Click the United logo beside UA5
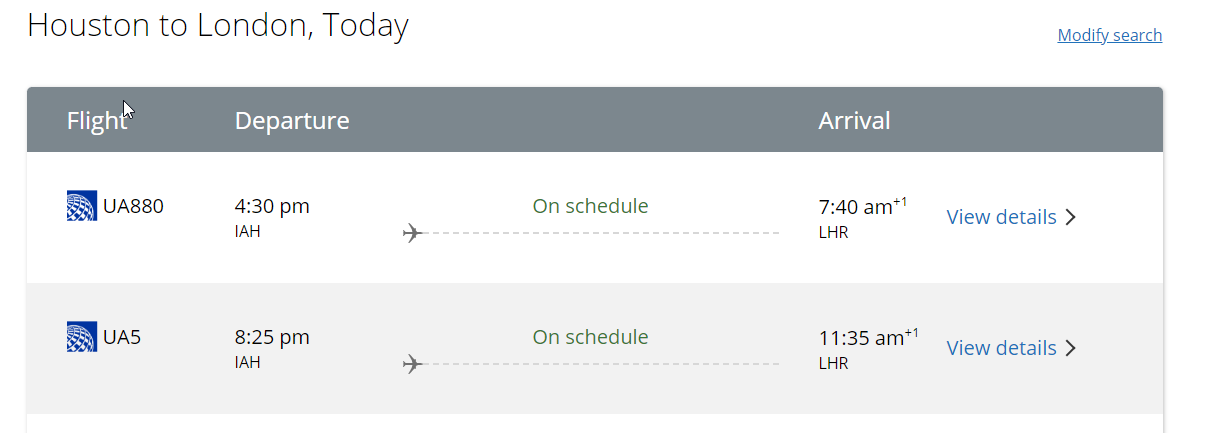The height and width of the screenshot is (433, 1219). pyautogui.click(x=82, y=337)
